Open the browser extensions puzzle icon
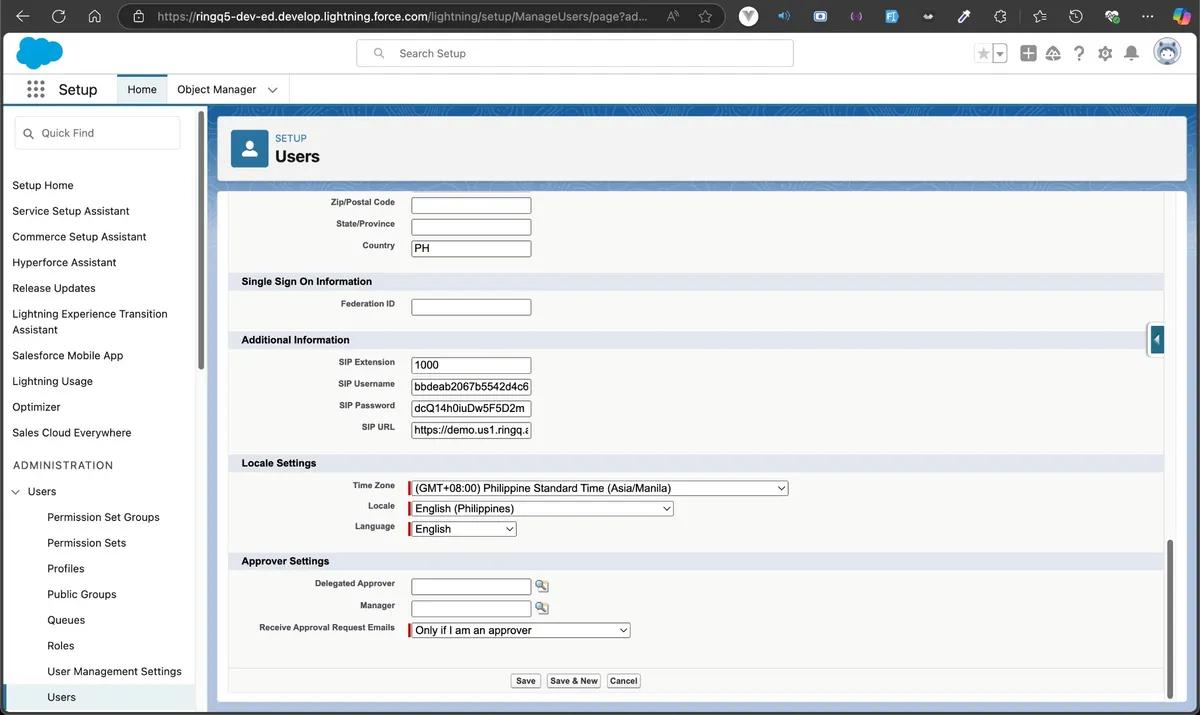1200x715 pixels. [x=1000, y=17]
